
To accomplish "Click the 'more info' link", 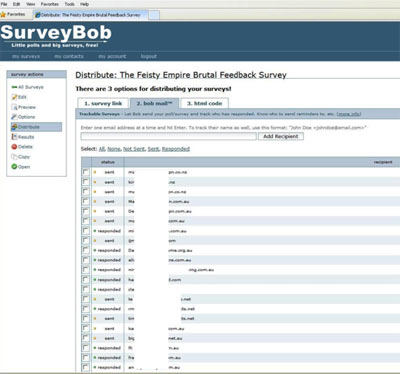I will 349,114.
